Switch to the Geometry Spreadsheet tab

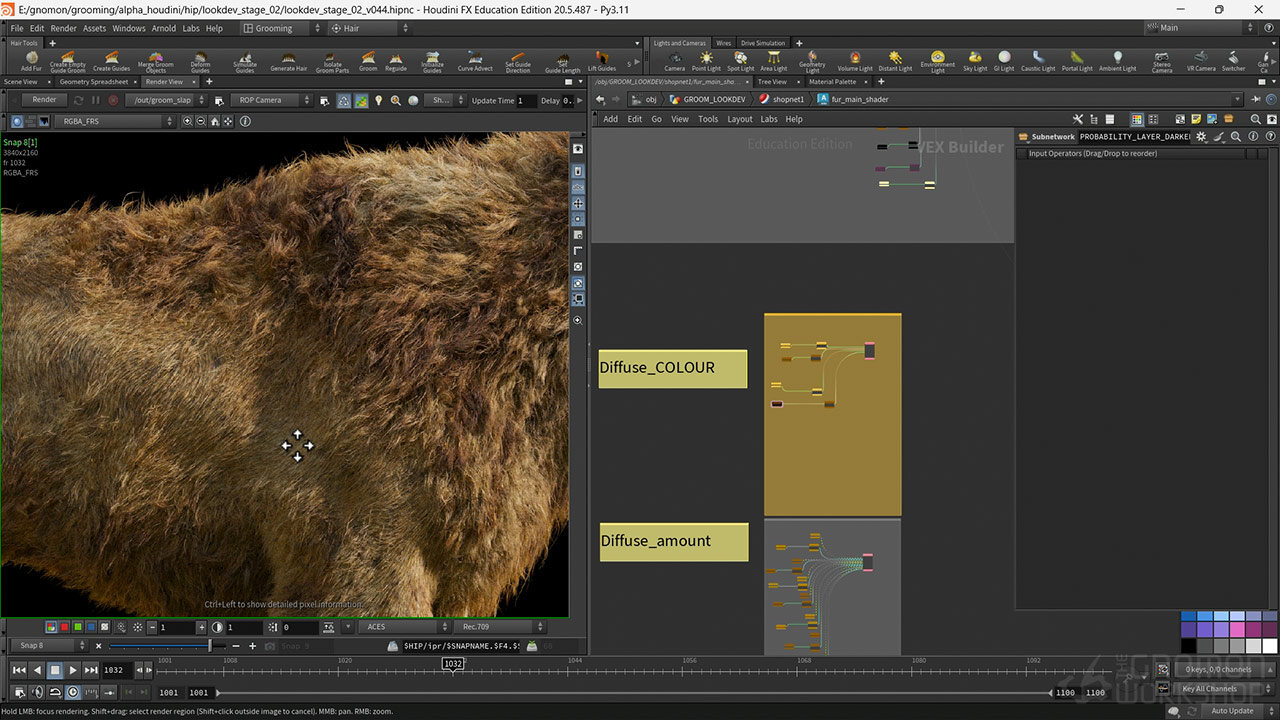click(94, 82)
